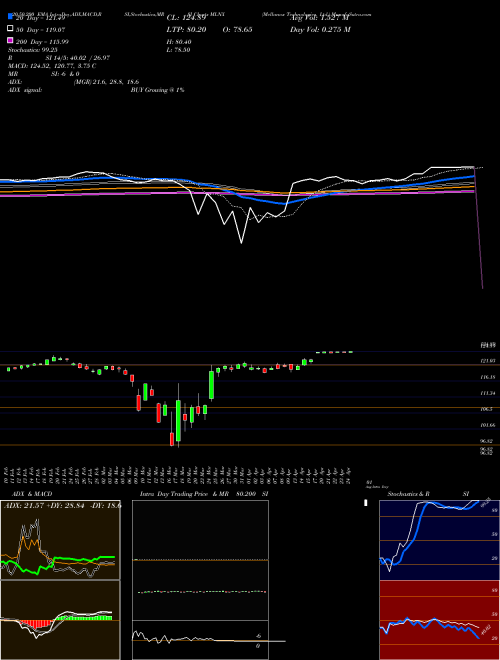Screen dimensions: 500x660
Task: Click the intraday price chart panel
Action: point(200,560)
